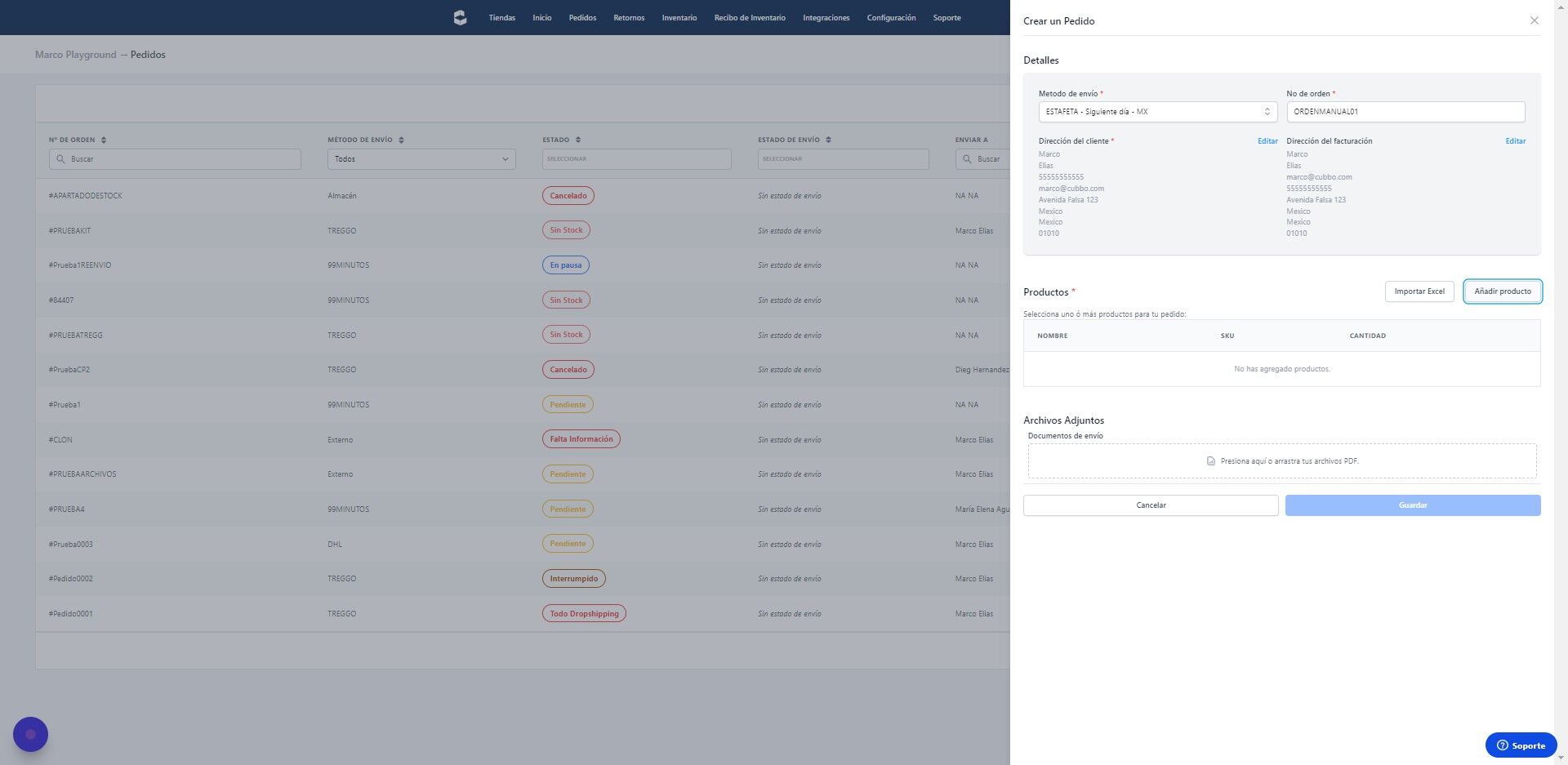The image size is (1568, 765).
Task: Click the SKU column header
Action: click(1227, 336)
